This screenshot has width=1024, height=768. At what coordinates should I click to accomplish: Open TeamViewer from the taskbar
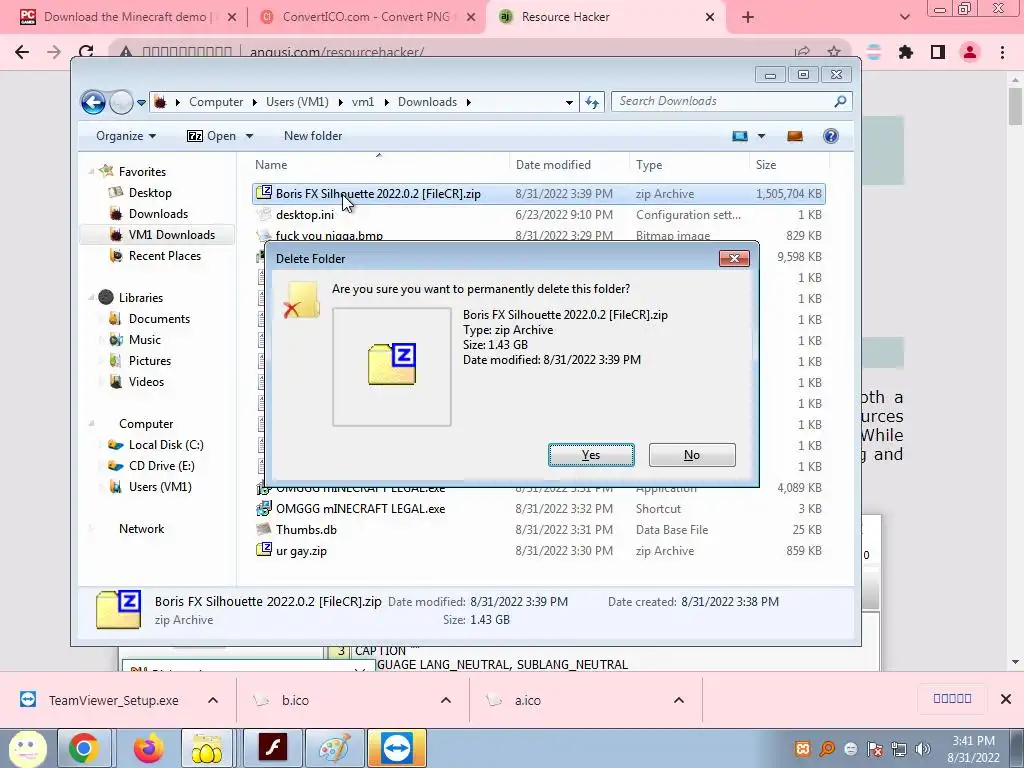pyautogui.click(x=397, y=748)
